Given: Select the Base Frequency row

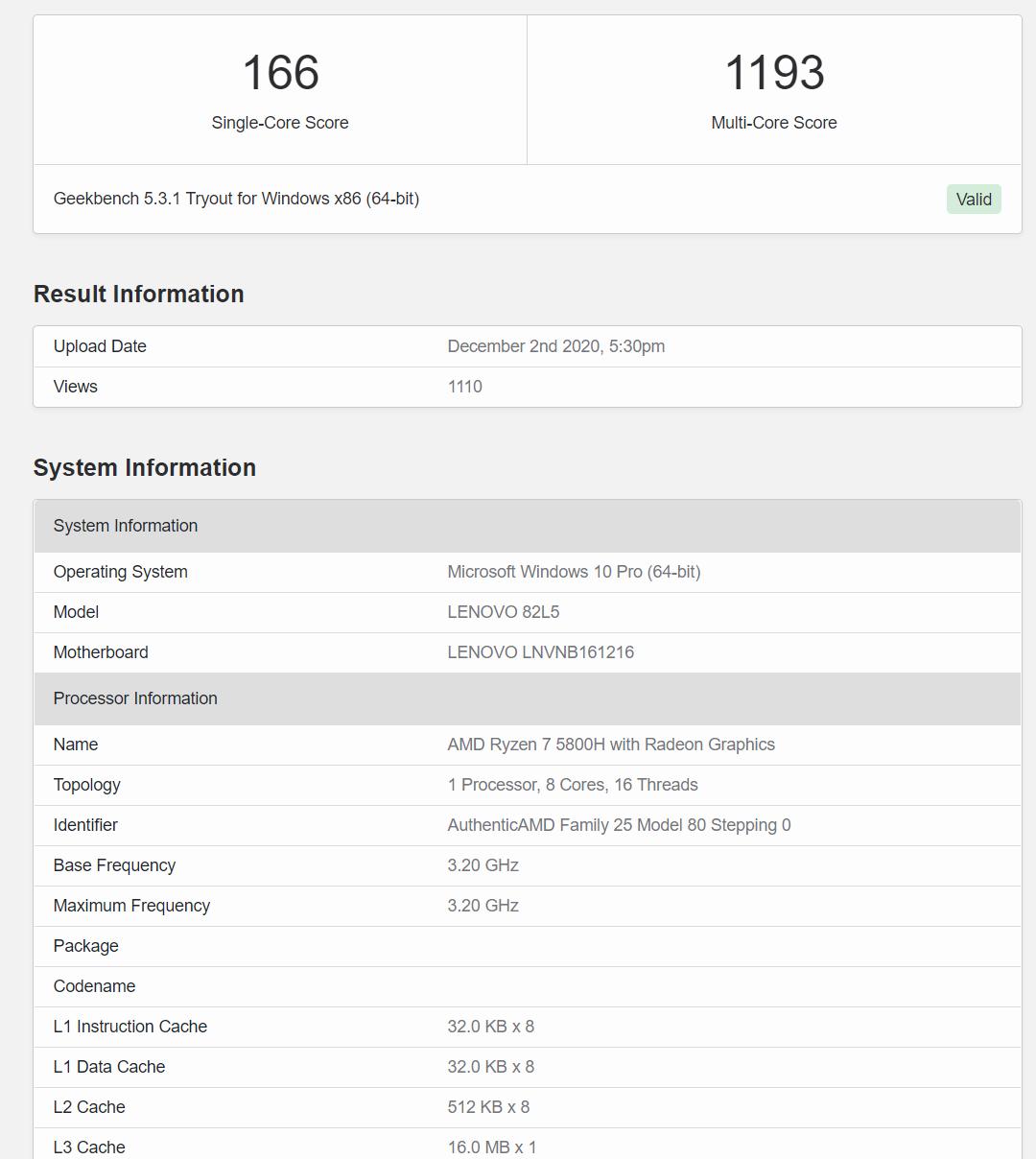Looking at the screenshot, I should pos(114,864).
